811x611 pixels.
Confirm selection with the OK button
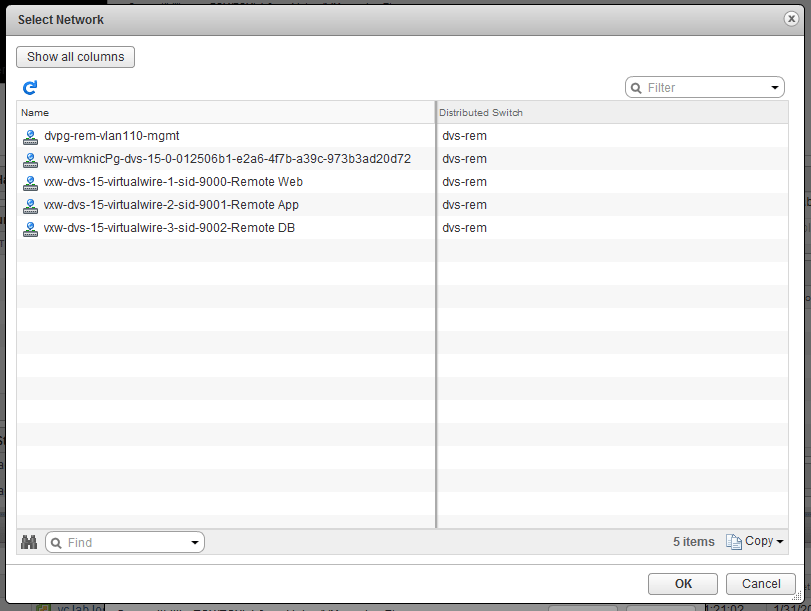tap(683, 584)
